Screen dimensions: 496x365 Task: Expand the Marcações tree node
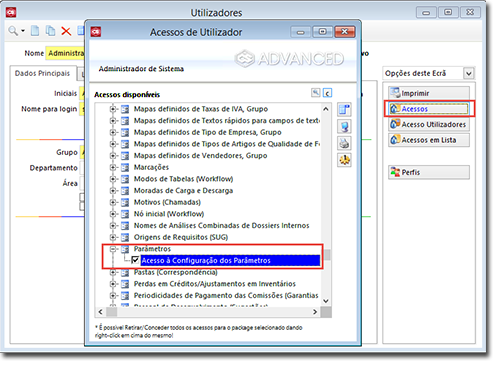click(x=113, y=167)
